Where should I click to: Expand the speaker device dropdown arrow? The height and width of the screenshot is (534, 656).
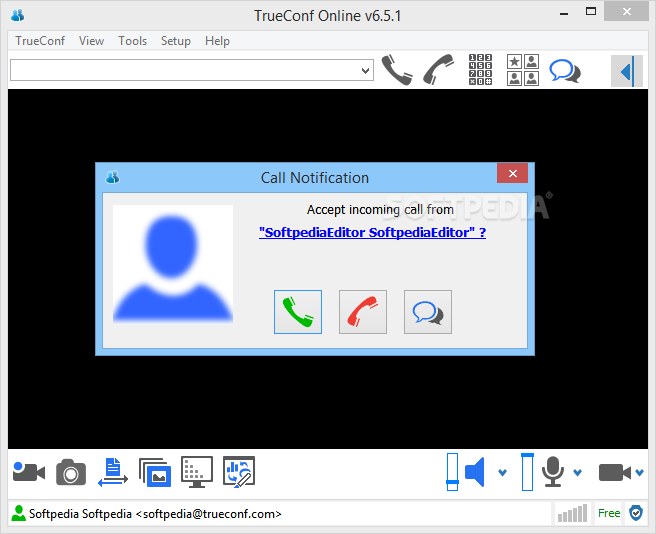tap(502, 472)
